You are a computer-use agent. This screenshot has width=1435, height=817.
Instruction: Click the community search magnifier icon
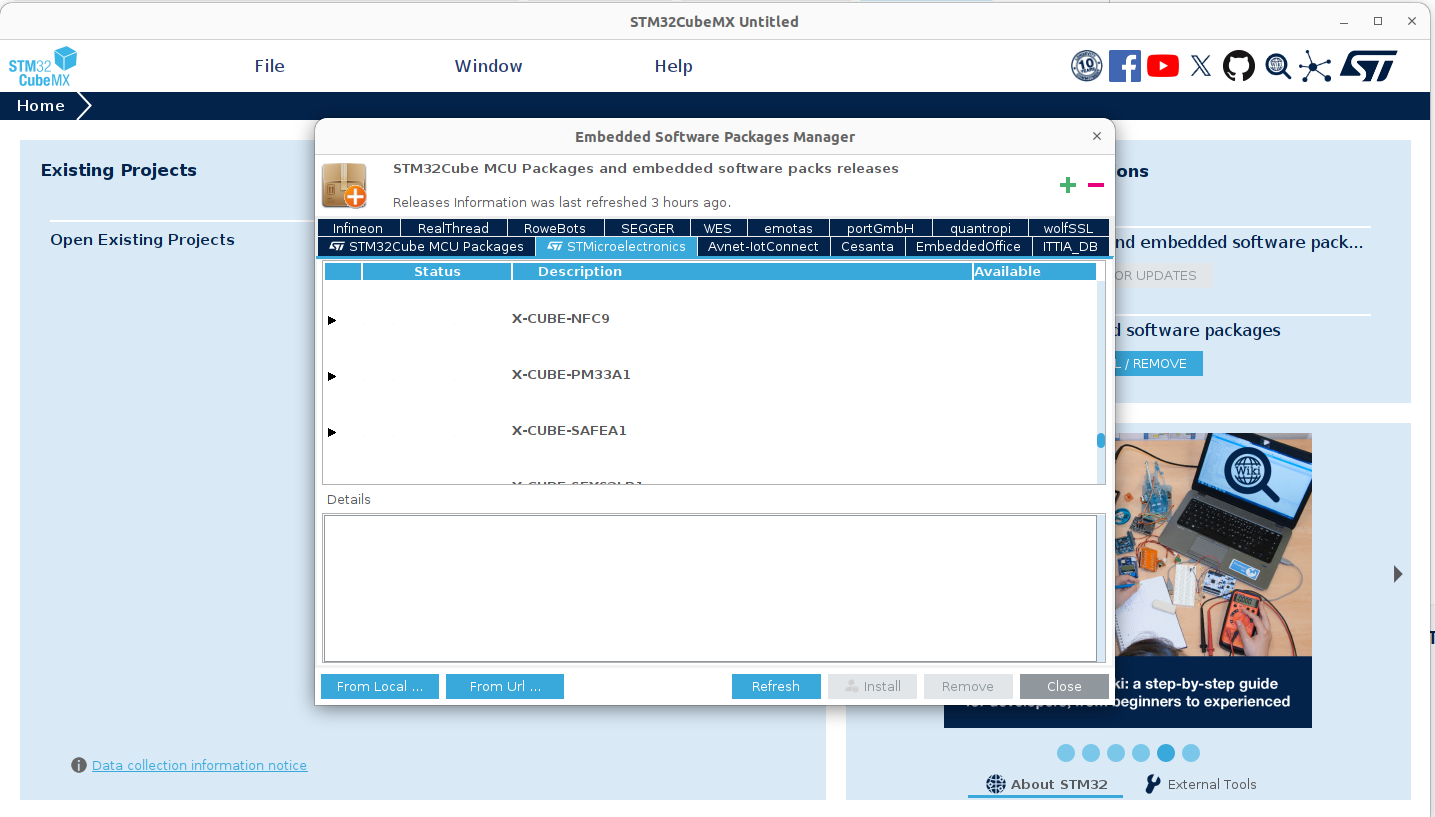coord(1277,66)
